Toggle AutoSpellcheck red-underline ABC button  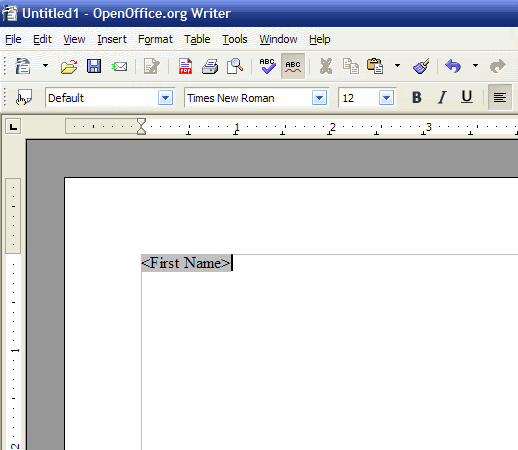(x=293, y=66)
